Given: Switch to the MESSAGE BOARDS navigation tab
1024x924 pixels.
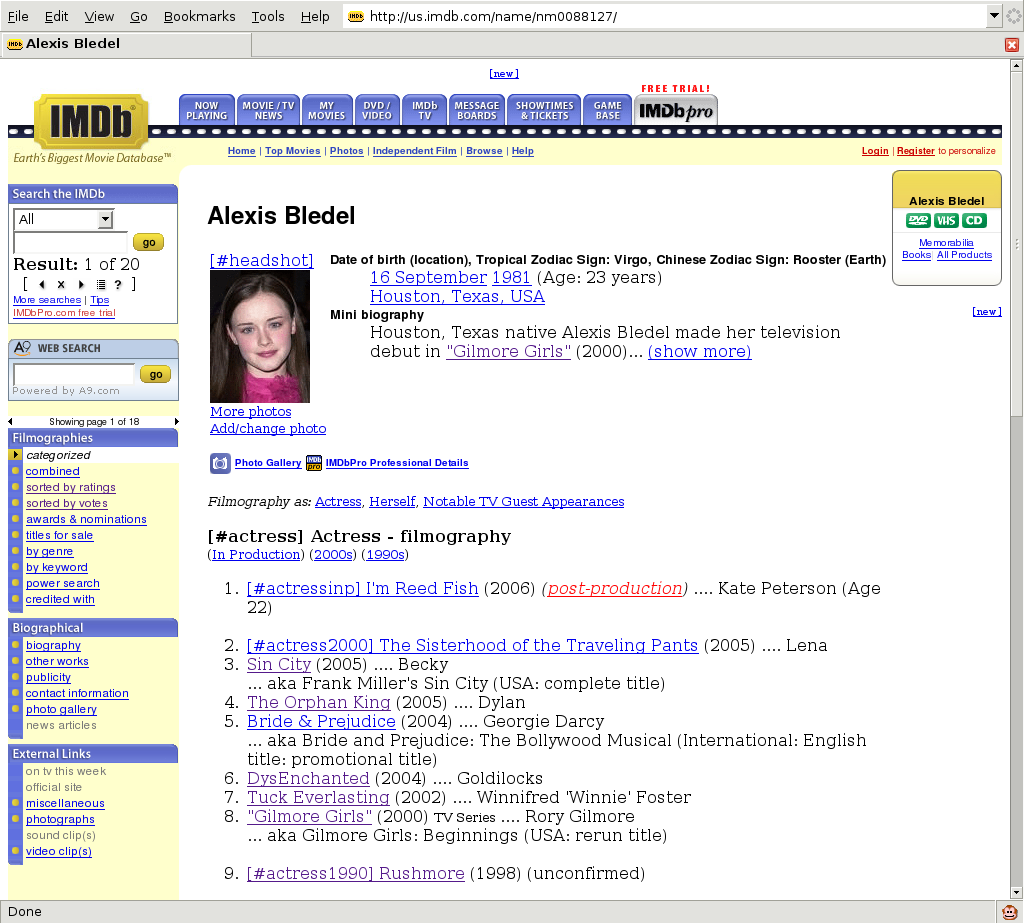Looking at the screenshot, I should pos(476,112).
